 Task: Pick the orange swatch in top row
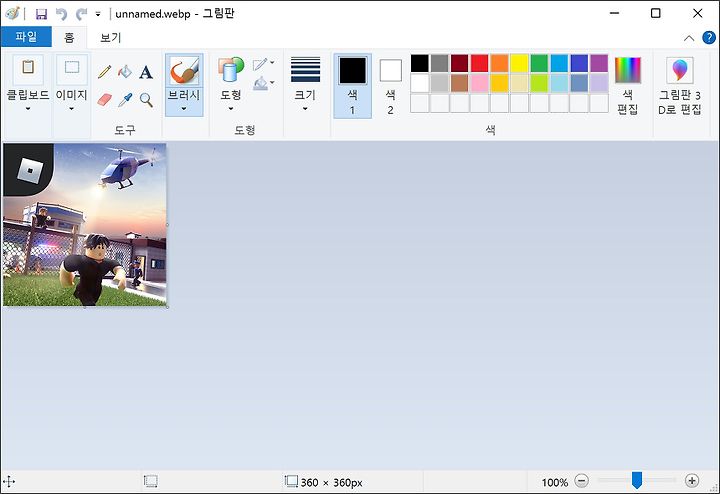pos(499,63)
